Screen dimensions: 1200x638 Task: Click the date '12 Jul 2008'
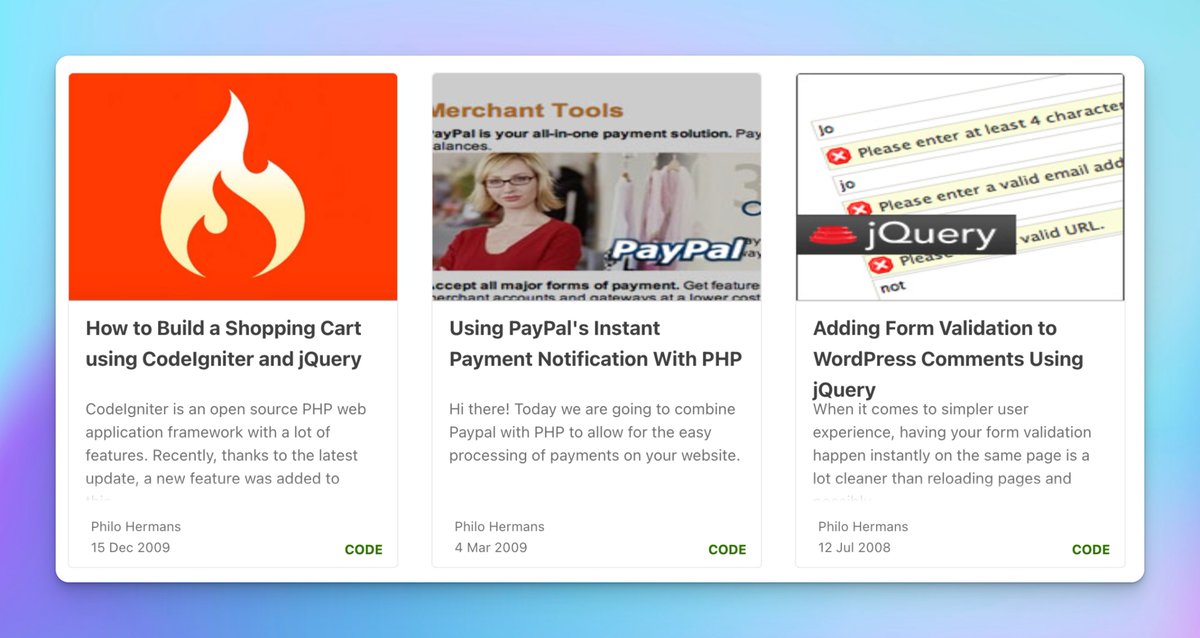click(854, 547)
